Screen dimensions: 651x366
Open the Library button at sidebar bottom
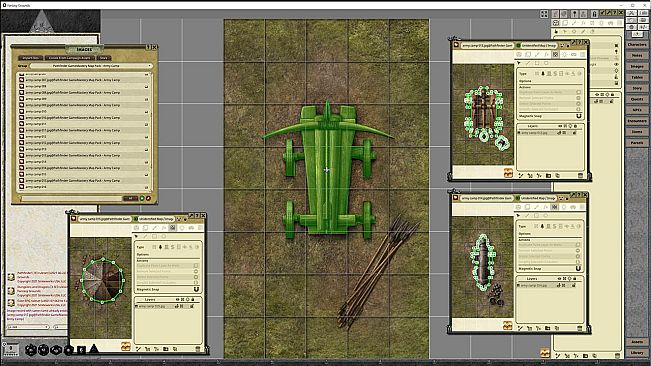coord(637,353)
